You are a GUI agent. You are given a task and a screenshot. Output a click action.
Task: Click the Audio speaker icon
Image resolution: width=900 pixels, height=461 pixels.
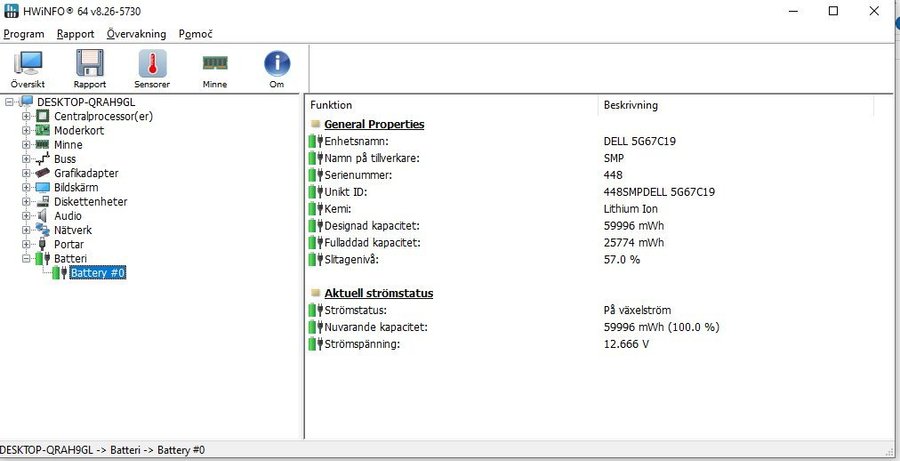coord(42,216)
